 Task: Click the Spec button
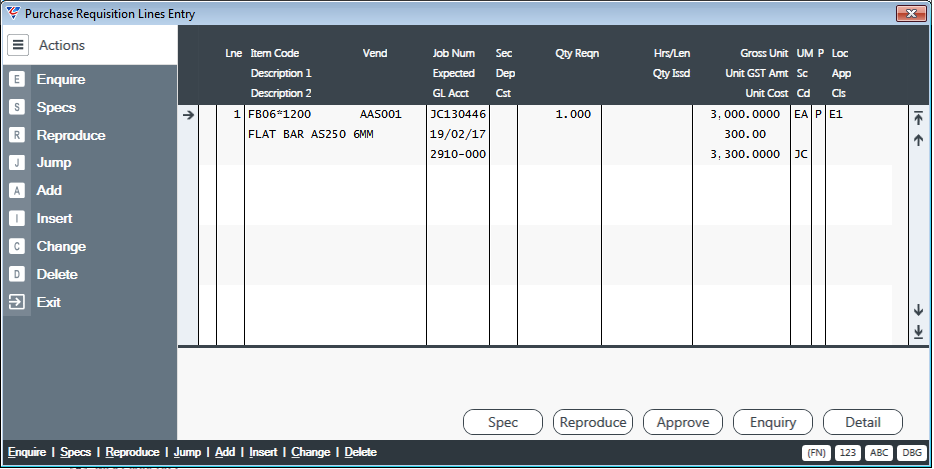point(503,423)
